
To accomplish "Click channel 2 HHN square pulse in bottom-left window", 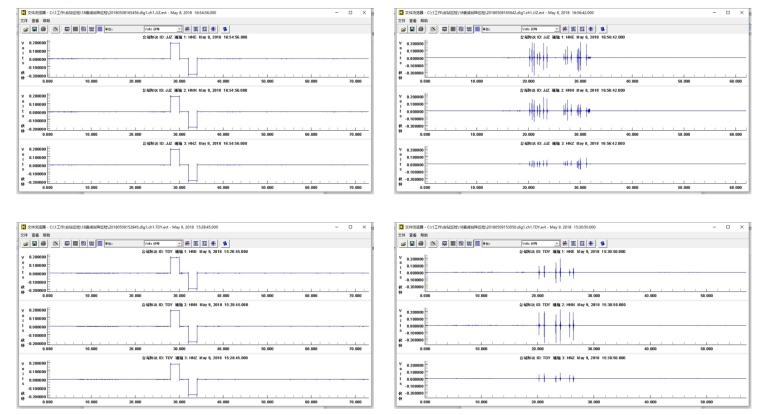I will coord(177,320).
